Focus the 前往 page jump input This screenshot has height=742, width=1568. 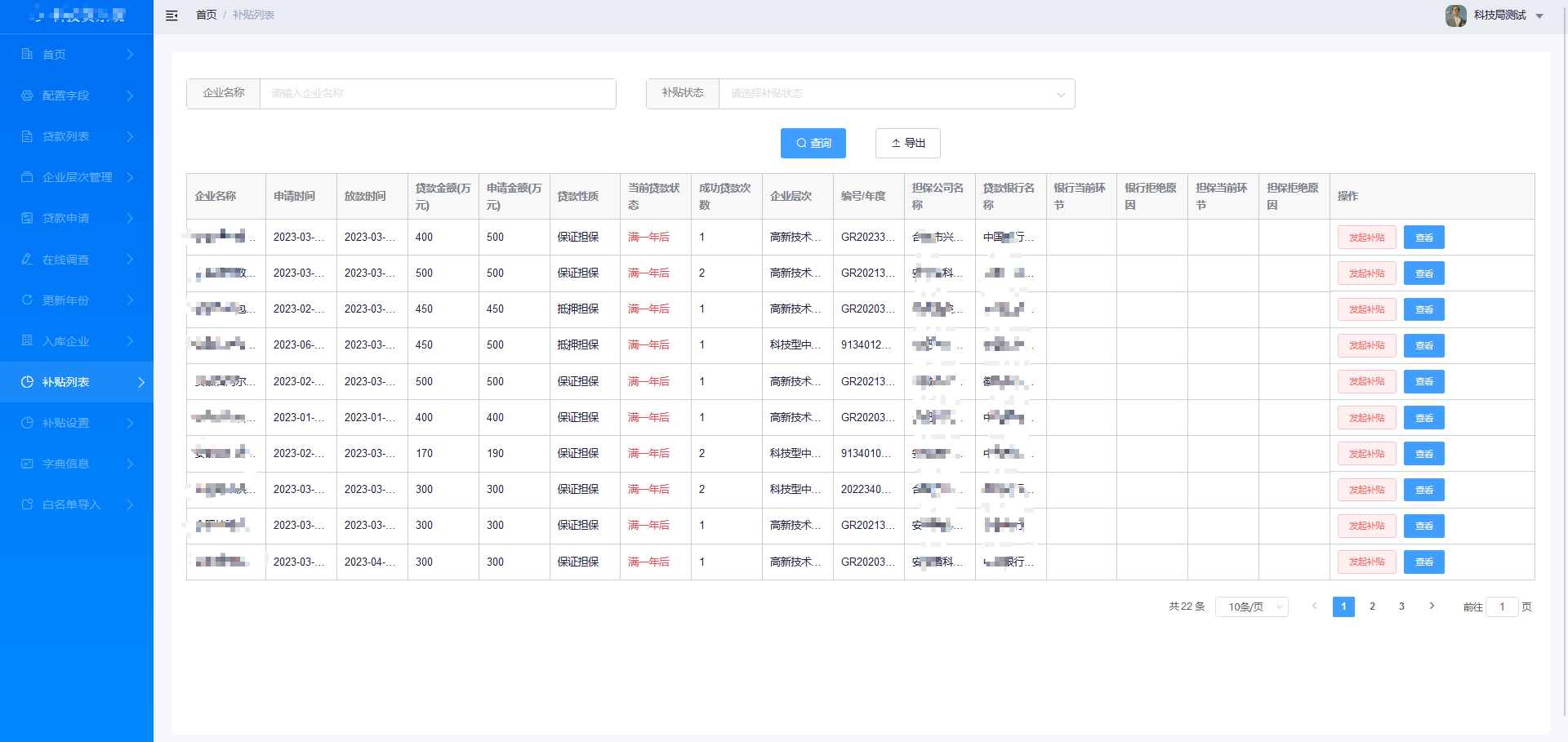click(1502, 606)
